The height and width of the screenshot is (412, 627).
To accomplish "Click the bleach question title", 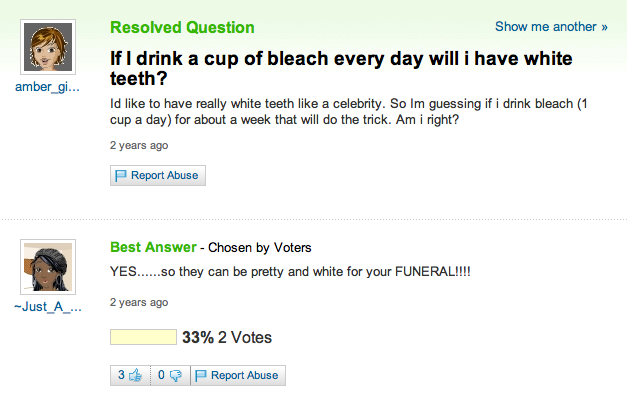I will click(340, 68).
